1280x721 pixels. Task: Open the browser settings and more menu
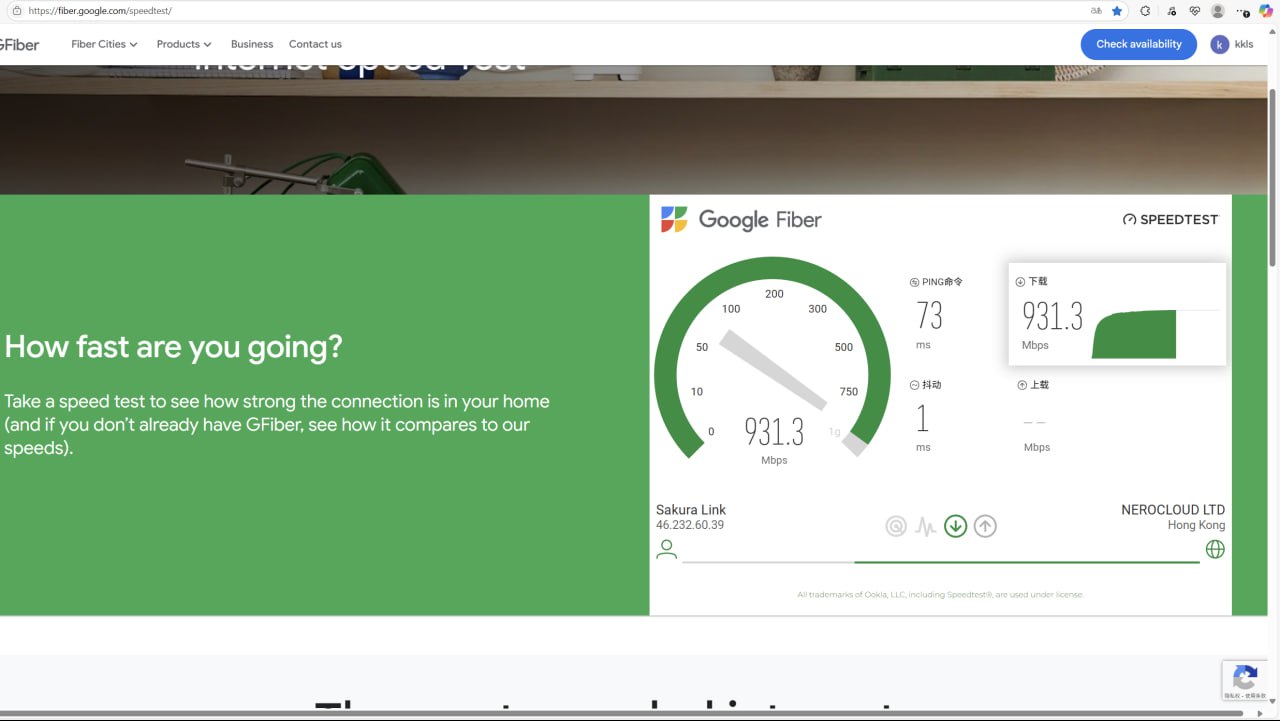click(x=1243, y=11)
